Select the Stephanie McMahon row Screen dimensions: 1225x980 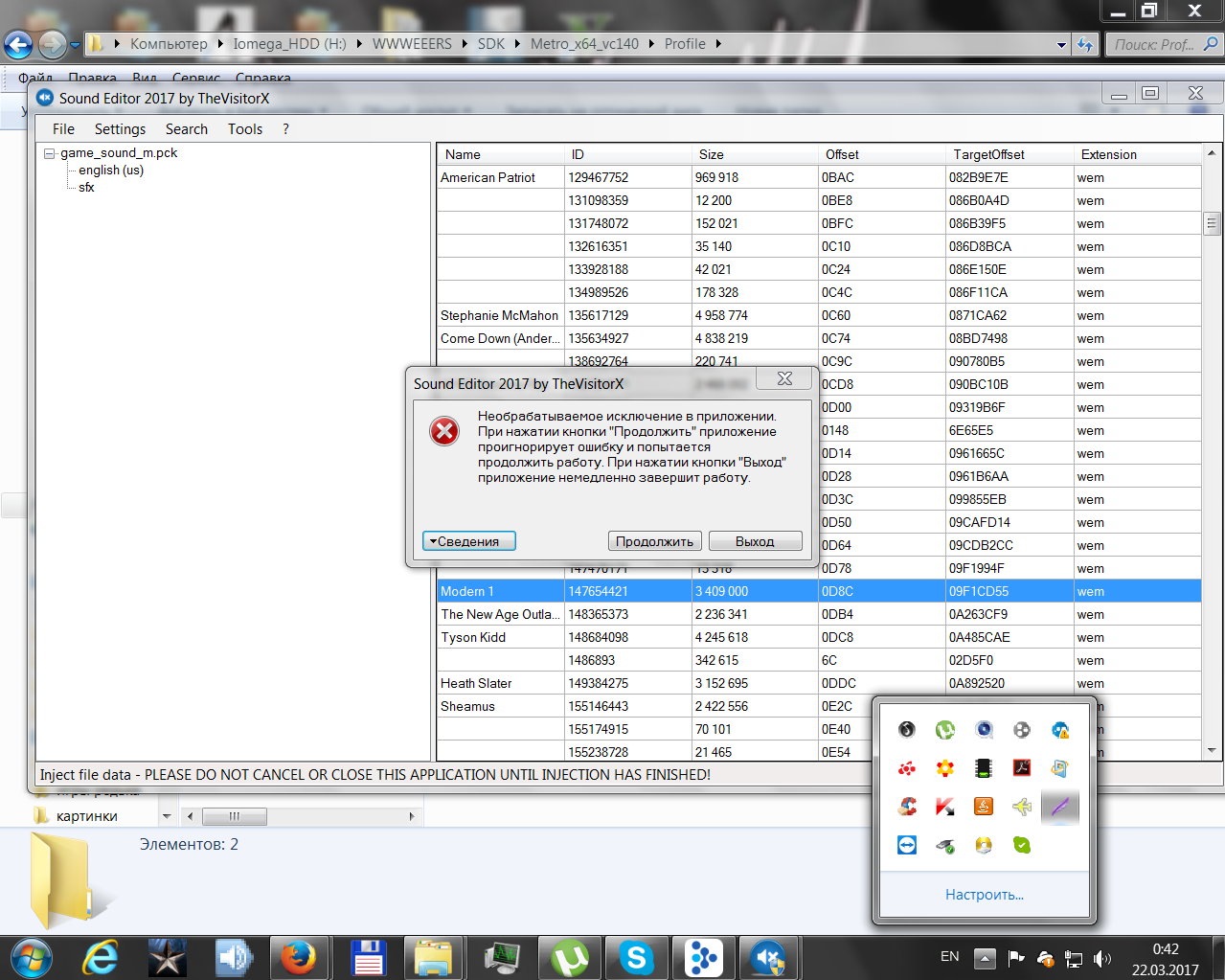pos(819,315)
